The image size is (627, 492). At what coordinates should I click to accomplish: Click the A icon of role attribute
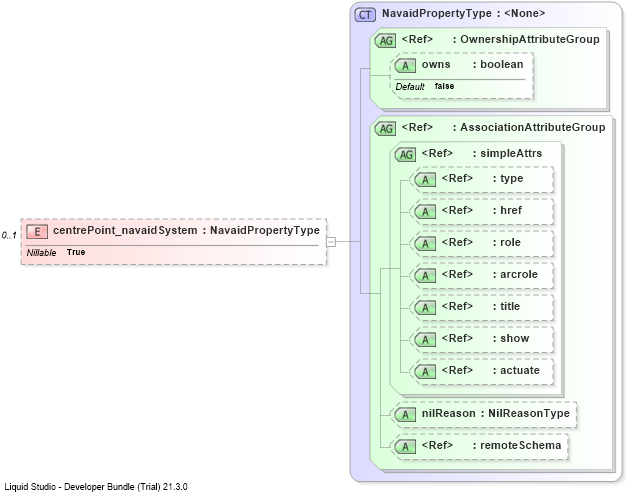[x=425, y=244]
